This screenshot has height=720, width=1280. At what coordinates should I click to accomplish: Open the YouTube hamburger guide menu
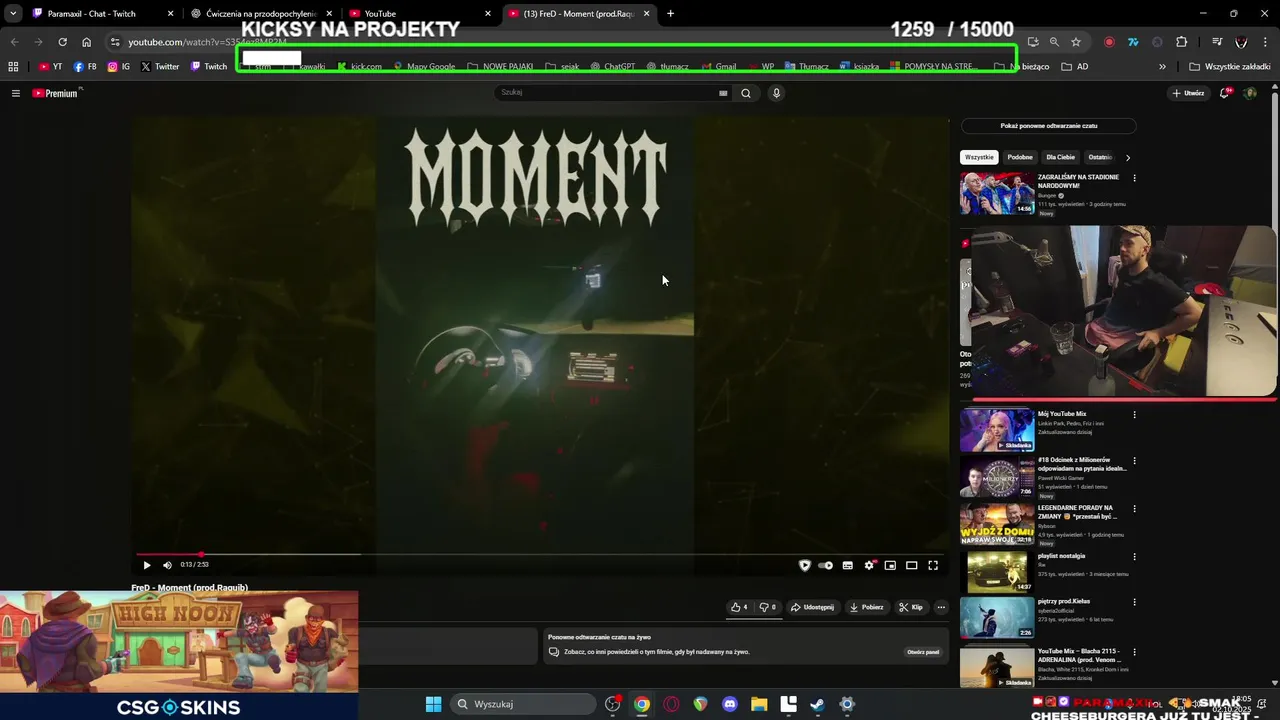point(15,93)
